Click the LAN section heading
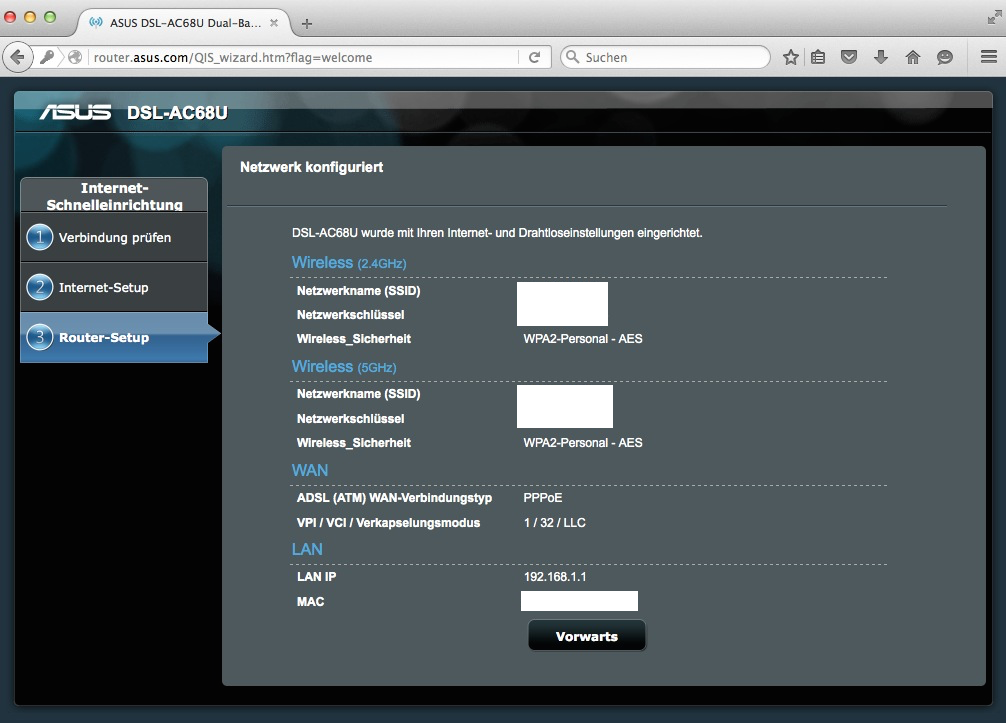The width and height of the screenshot is (1006, 723). pyautogui.click(x=307, y=549)
